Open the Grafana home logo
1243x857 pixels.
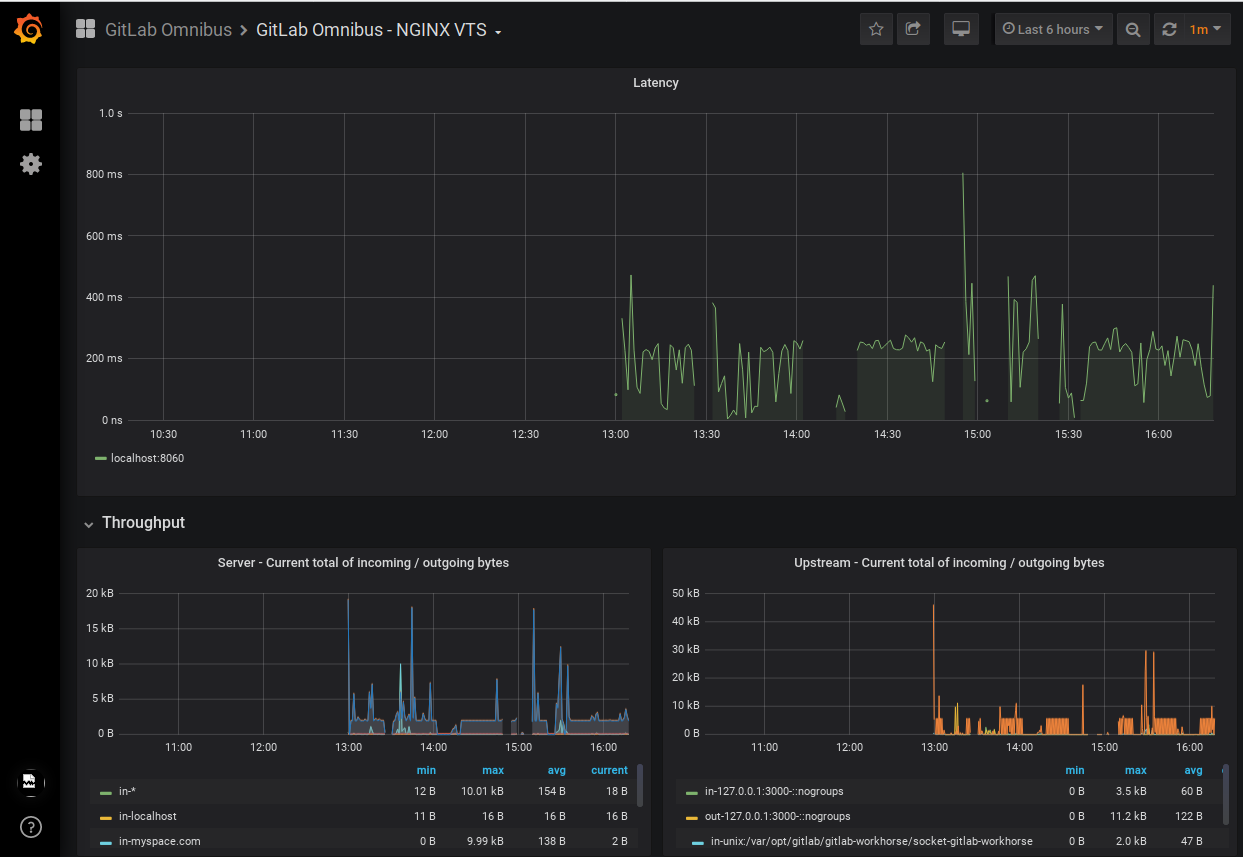(29, 29)
